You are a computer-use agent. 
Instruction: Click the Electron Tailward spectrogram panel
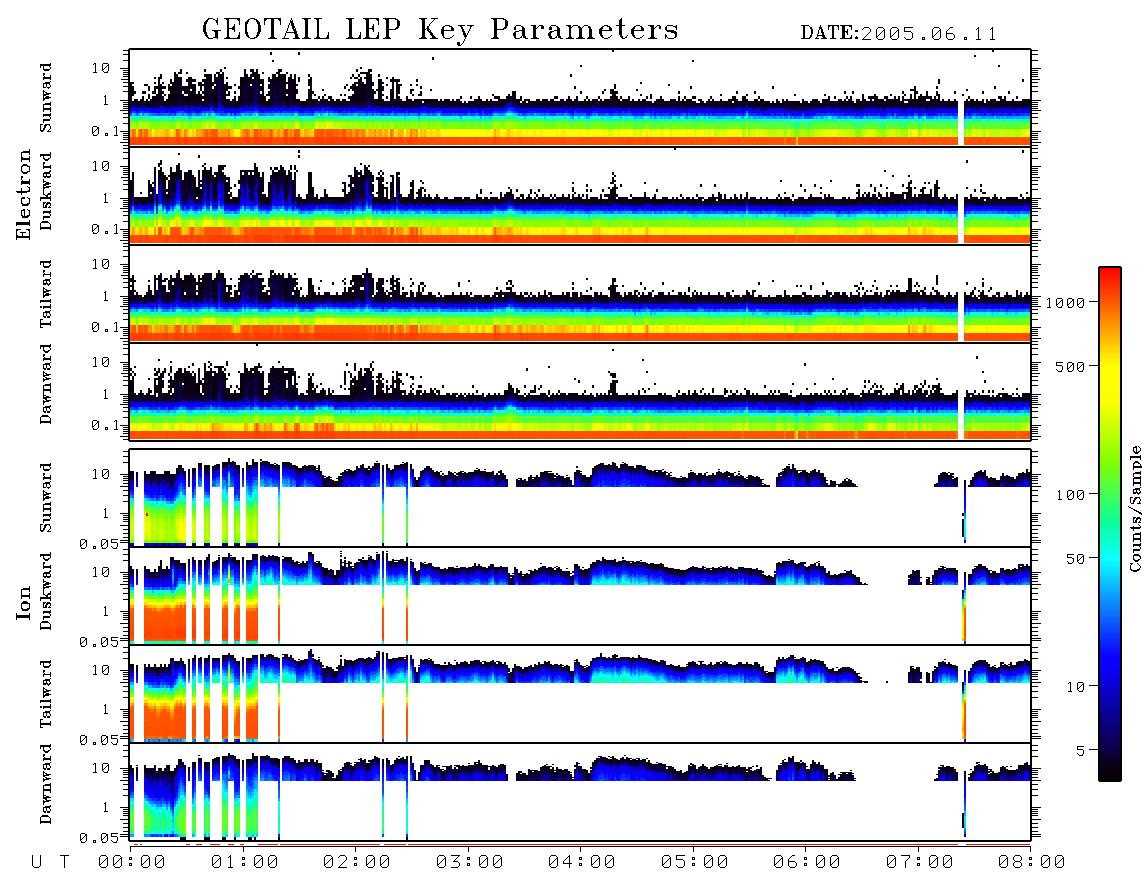click(580, 294)
